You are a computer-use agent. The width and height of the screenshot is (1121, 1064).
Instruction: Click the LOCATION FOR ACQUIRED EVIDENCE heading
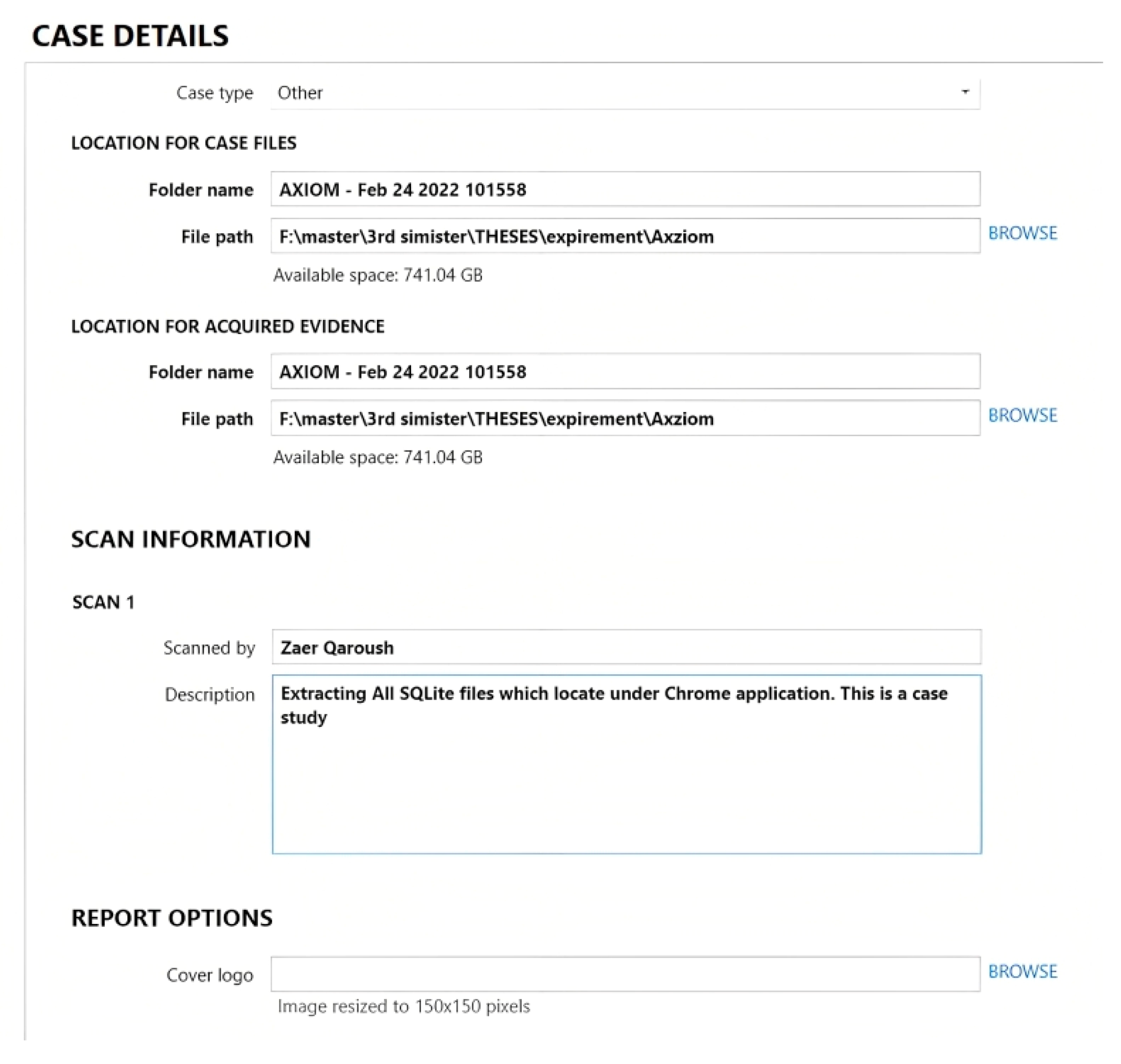pyautogui.click(x=228, y=326)
